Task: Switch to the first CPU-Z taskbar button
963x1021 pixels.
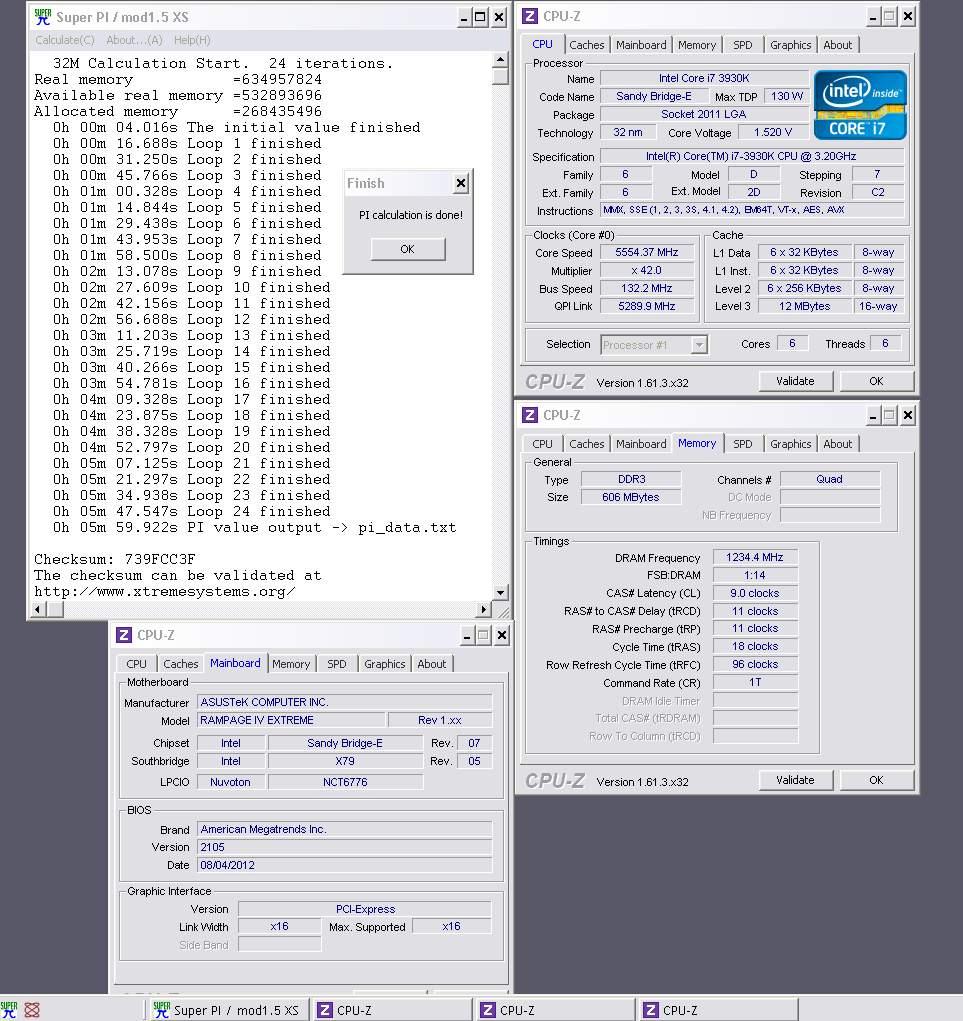Action: tap(391, 1010)
